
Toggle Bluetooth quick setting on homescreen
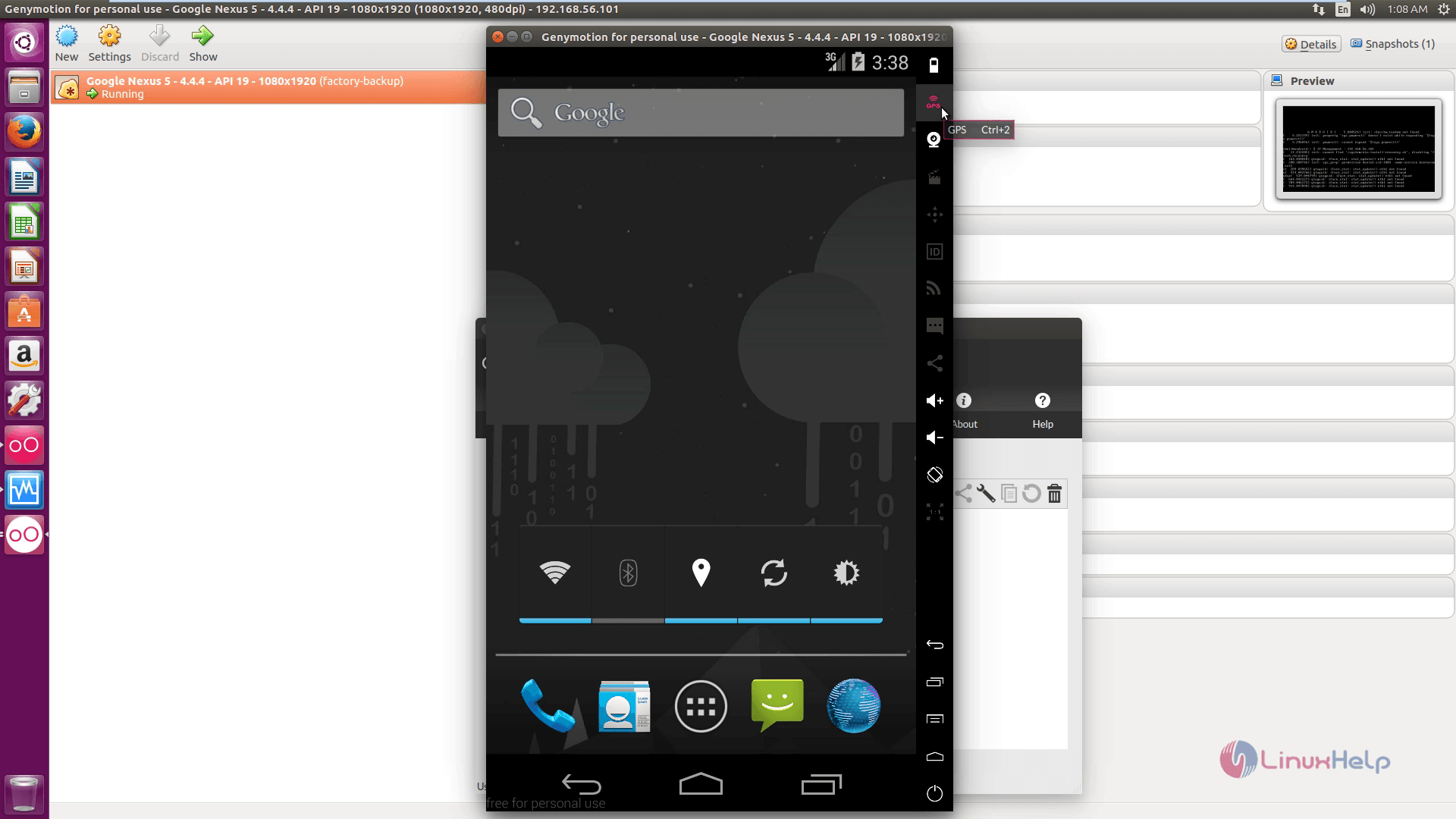pos(628,572)
